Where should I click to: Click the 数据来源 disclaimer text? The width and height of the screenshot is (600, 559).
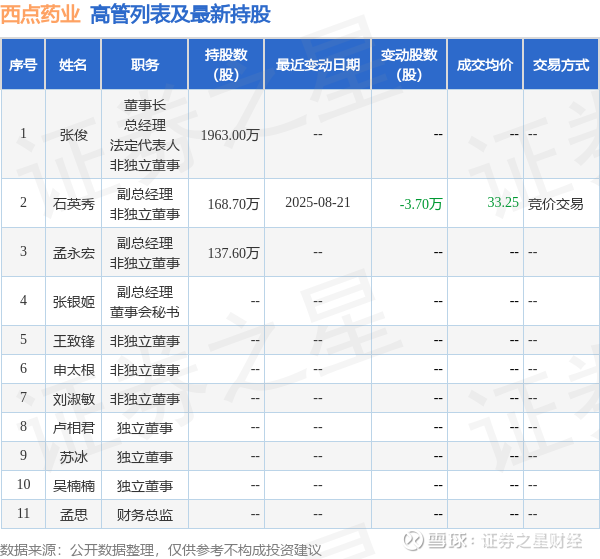161,550
